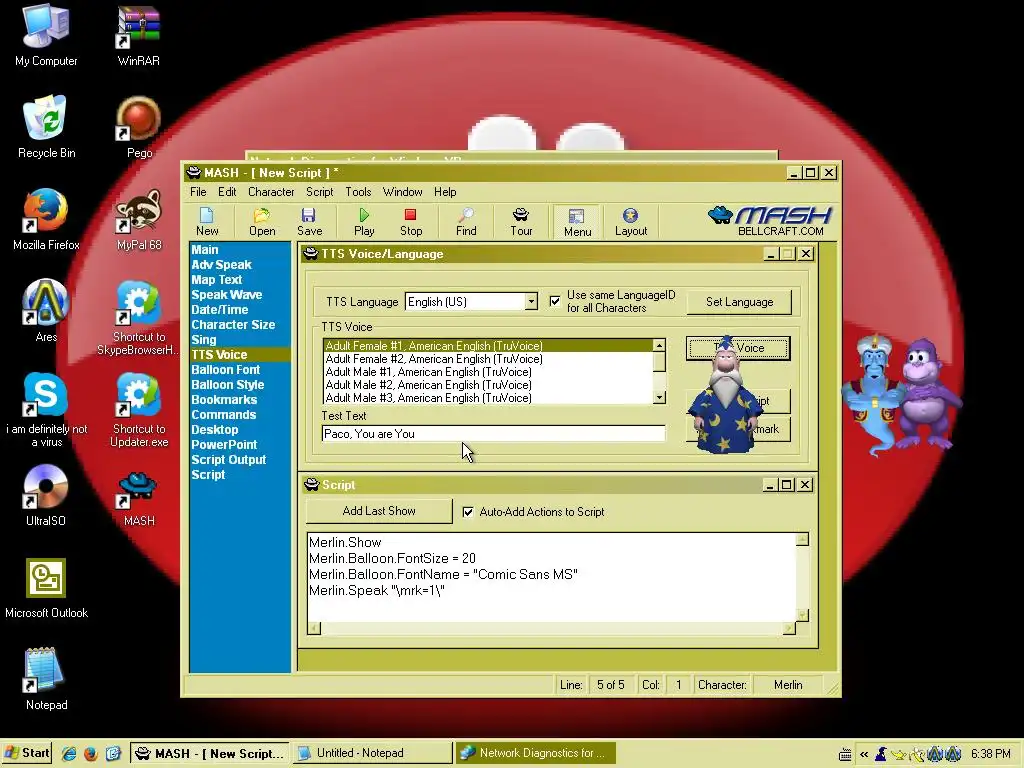Go to Script Output in the sidebar
The height and width of the screenshot is (768, 1024).
(229, 460)
